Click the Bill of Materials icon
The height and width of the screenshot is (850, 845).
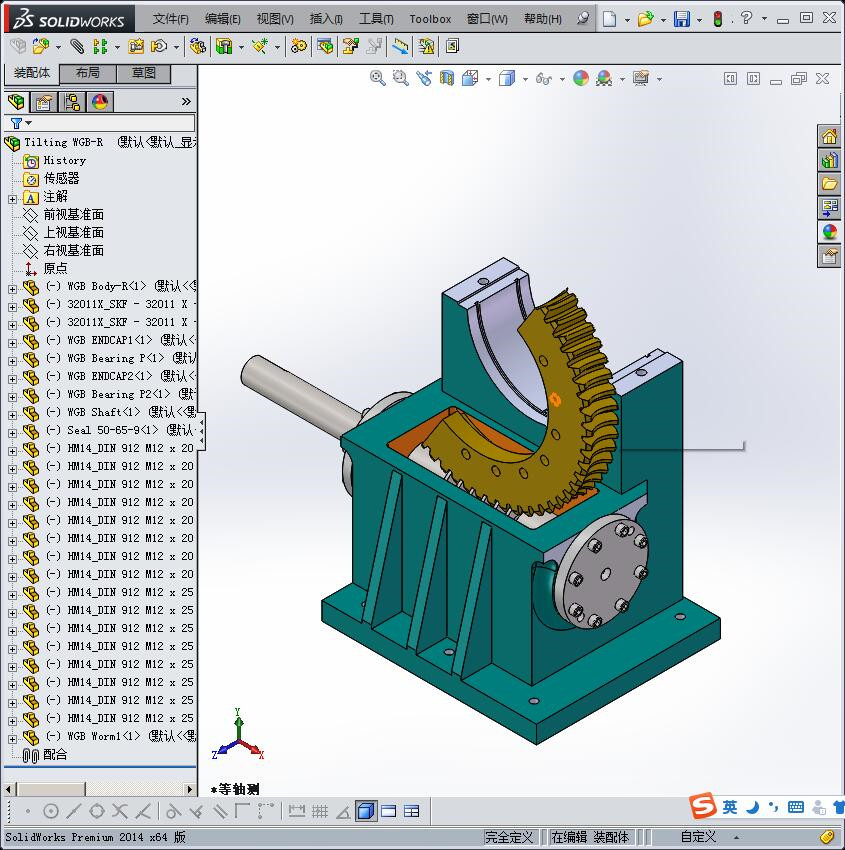click(x=325, y=47)
